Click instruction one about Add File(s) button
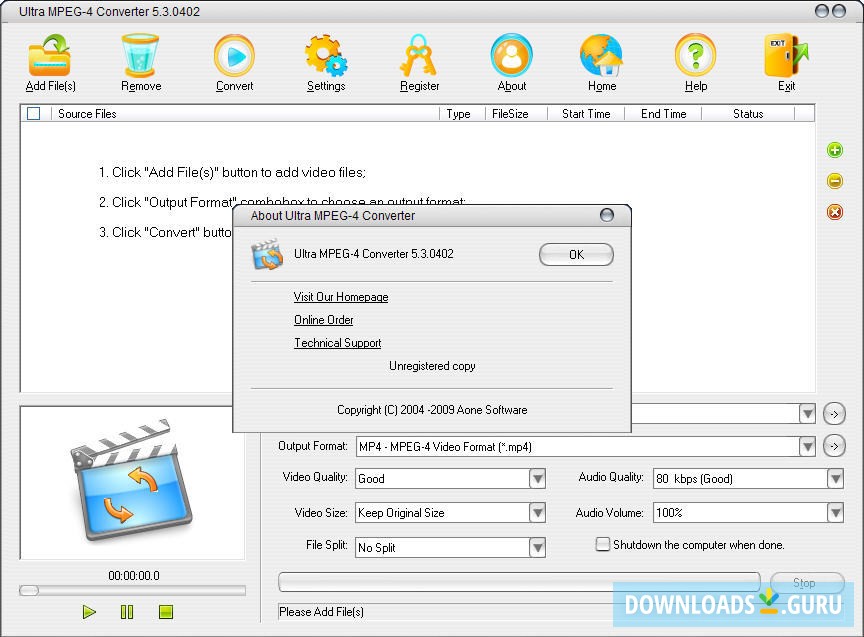Screen dimensions: 864x637 [x=232, y=172]
